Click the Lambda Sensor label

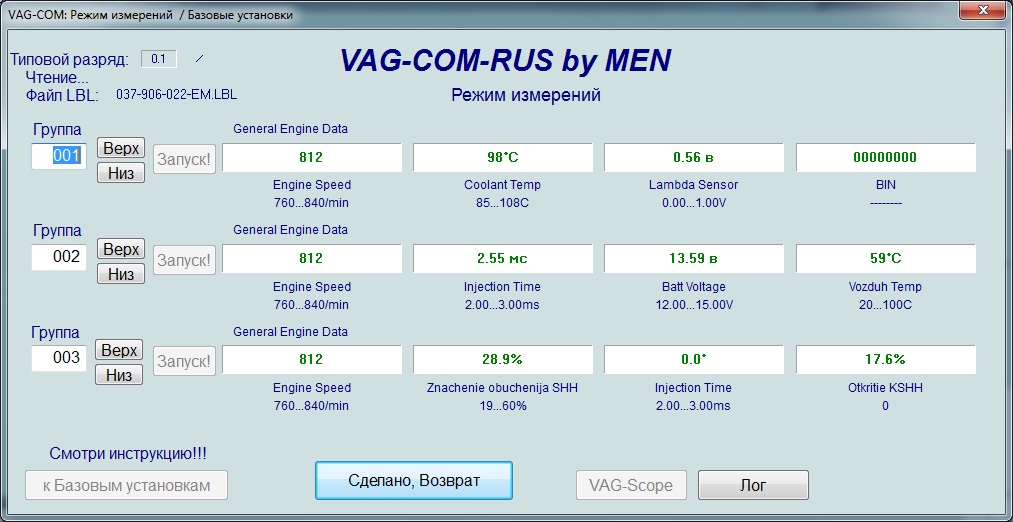point(693,185)
